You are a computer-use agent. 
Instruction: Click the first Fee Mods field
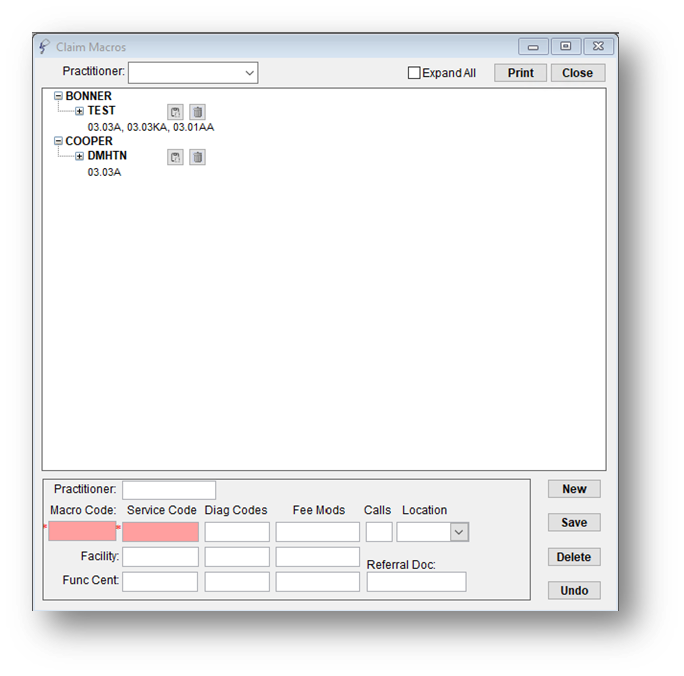(x=318, y=532)
